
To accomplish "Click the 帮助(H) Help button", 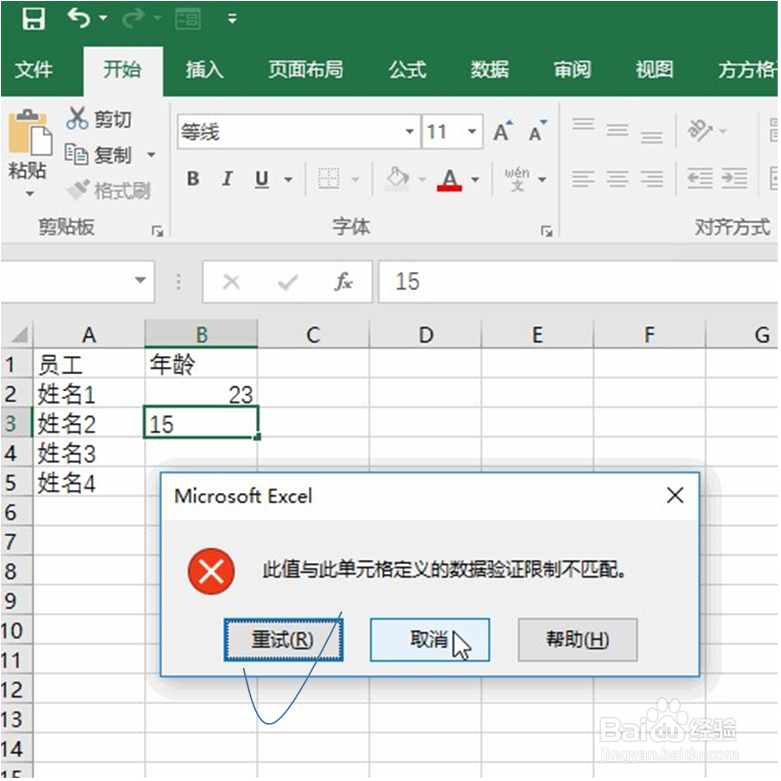I will coord(578,640).
